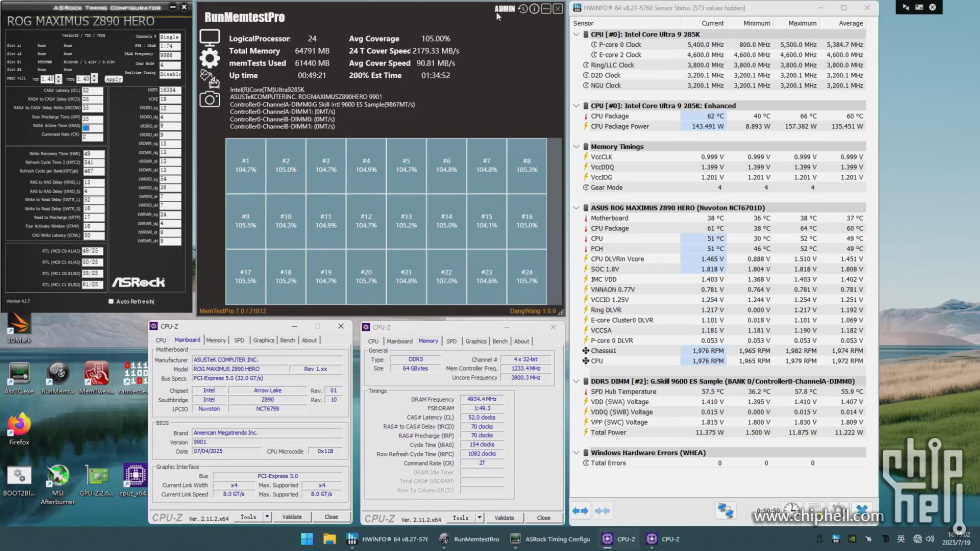Collapse the CPU Enhanced sensor group
The image size is (980, 551).
coord(576,106)
